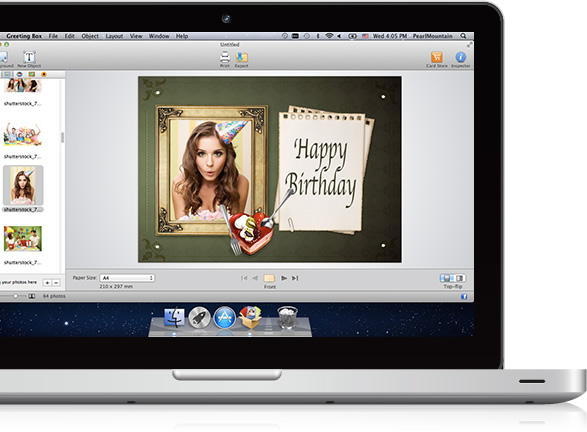This screenshot has width=587, height=432.
Task: Open the Layout menu
Action: pos(114,36)
